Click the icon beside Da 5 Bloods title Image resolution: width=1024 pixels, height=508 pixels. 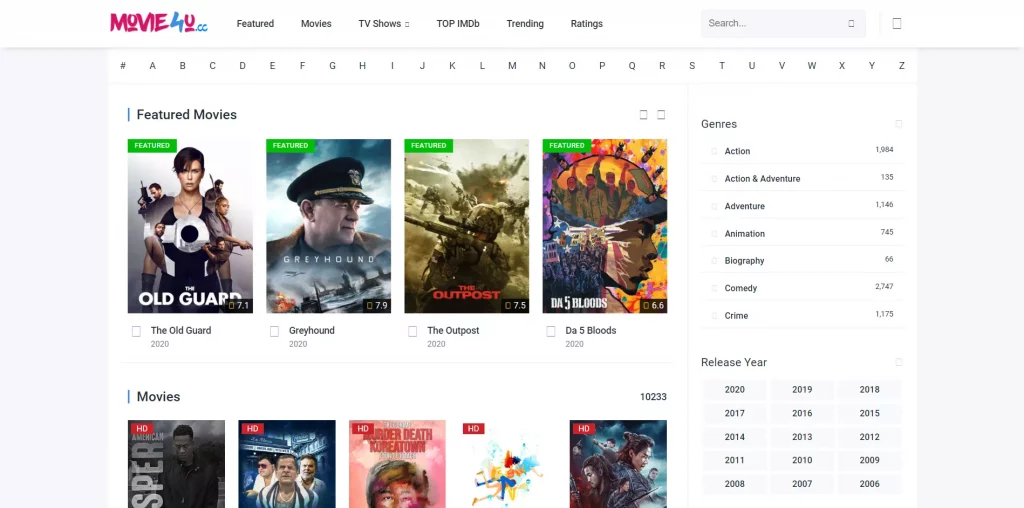coord(551,331)
